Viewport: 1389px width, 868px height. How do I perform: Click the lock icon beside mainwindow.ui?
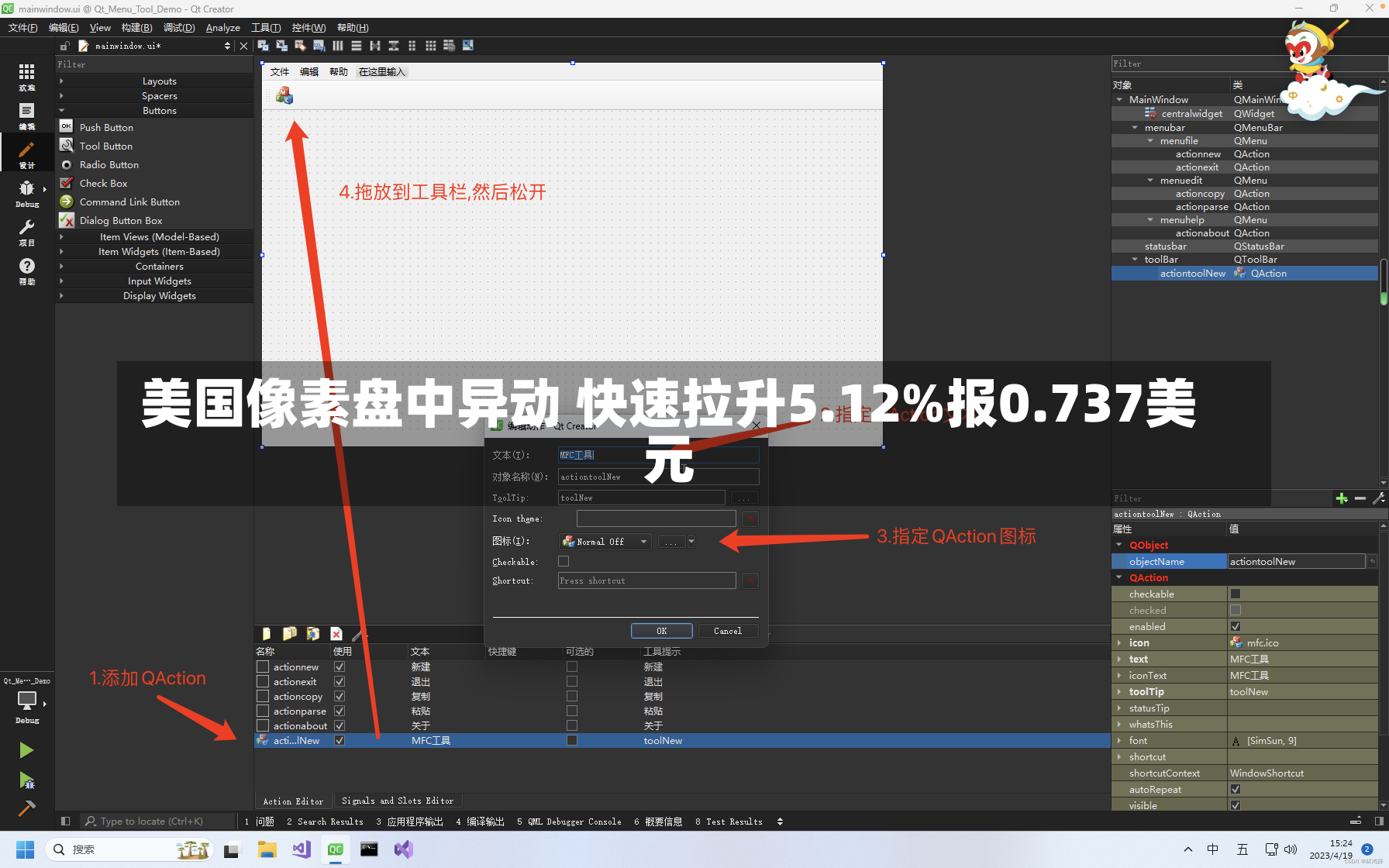click(65, 46)
